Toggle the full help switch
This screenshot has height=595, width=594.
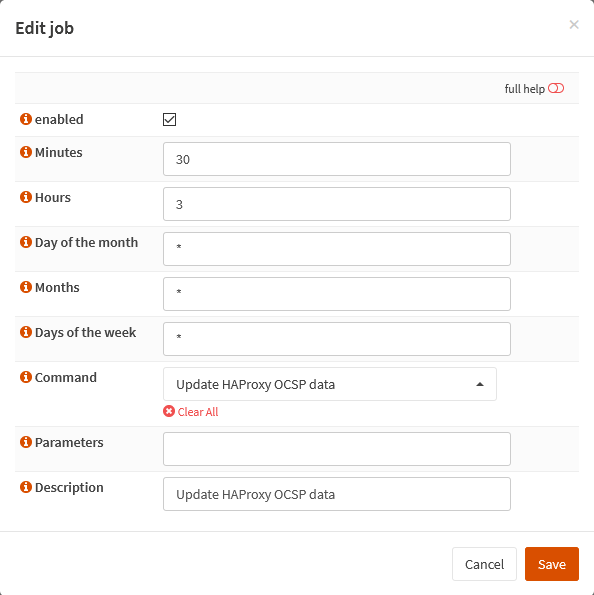(x=556, y=88)
